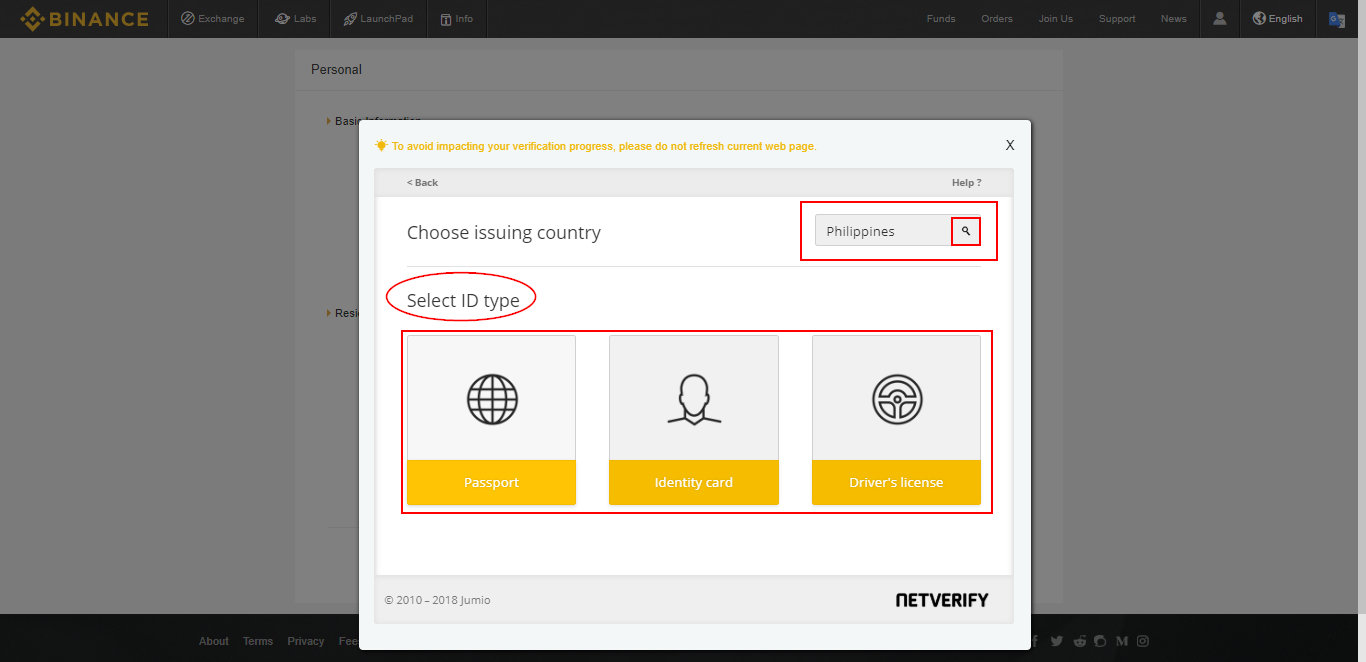
Task: Open the Privacy footer link
Action: (x=306, y=641)
